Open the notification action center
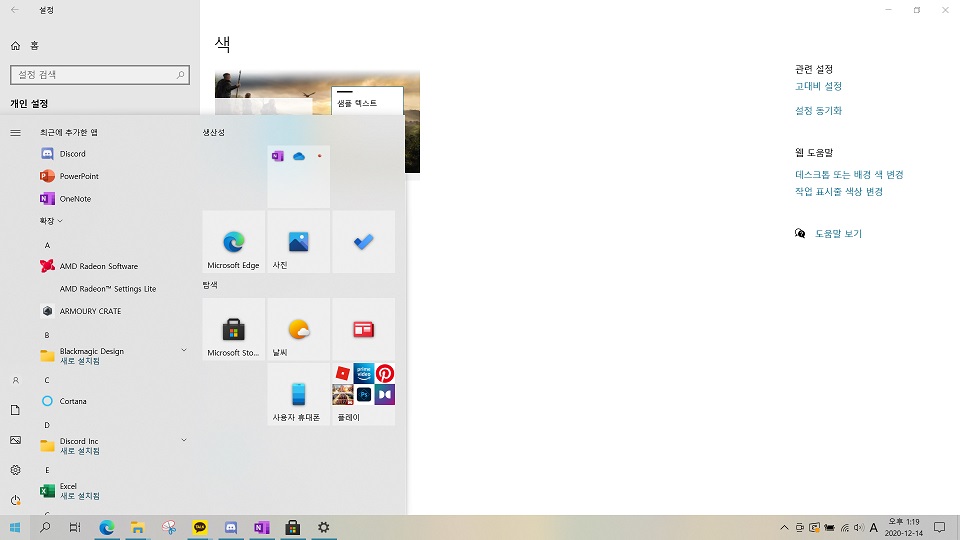The image size is (960, 540). (940, 528)
